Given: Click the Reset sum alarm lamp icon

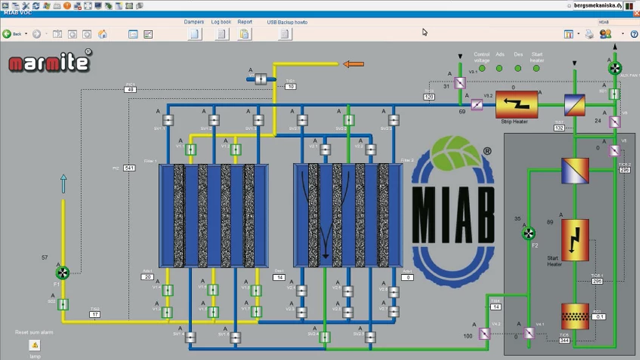Looking at the screenshot, I should (35, 345).
